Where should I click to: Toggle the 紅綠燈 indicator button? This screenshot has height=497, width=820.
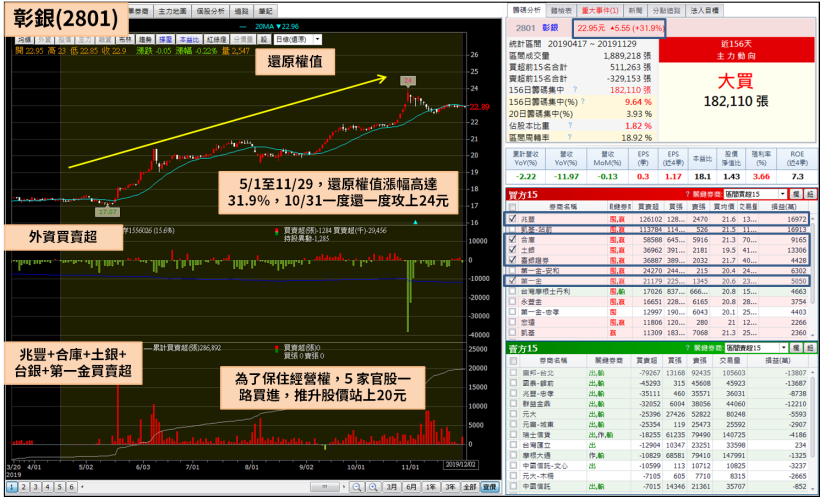click(x=216, y=40)
